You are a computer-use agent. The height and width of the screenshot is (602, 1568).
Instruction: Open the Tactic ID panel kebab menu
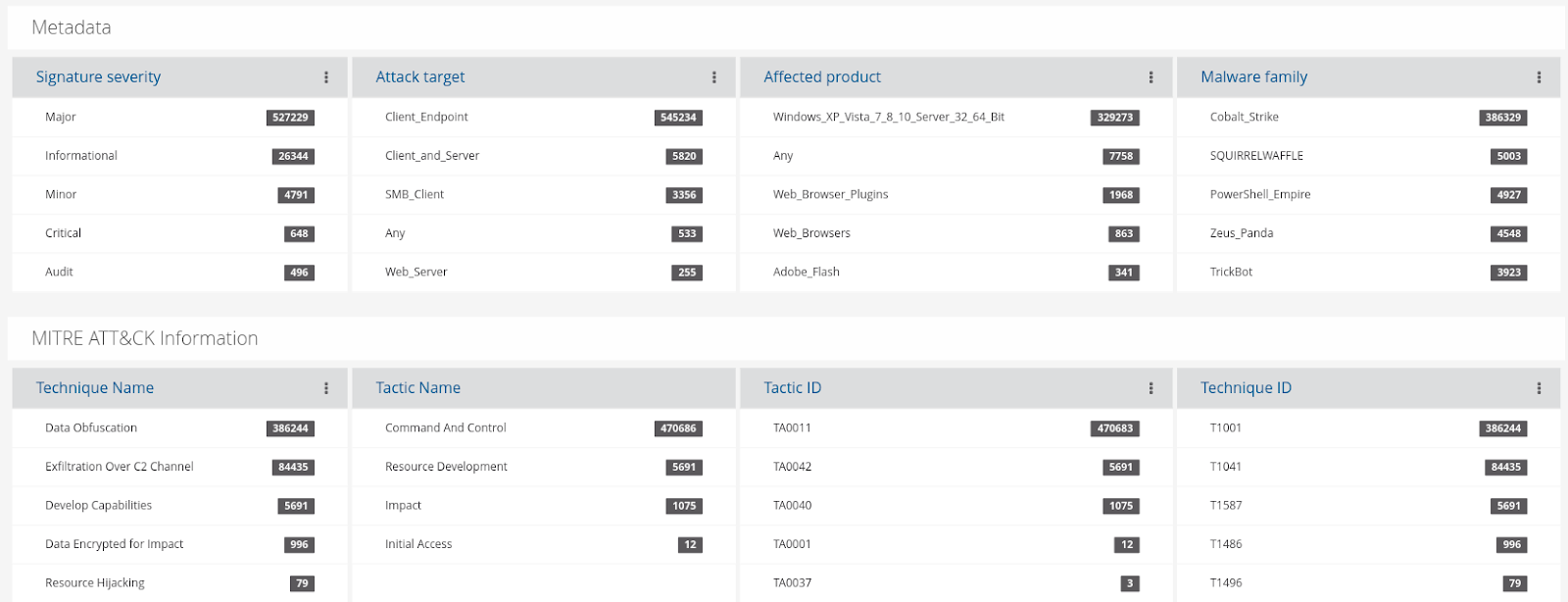tap(1151, 388)
